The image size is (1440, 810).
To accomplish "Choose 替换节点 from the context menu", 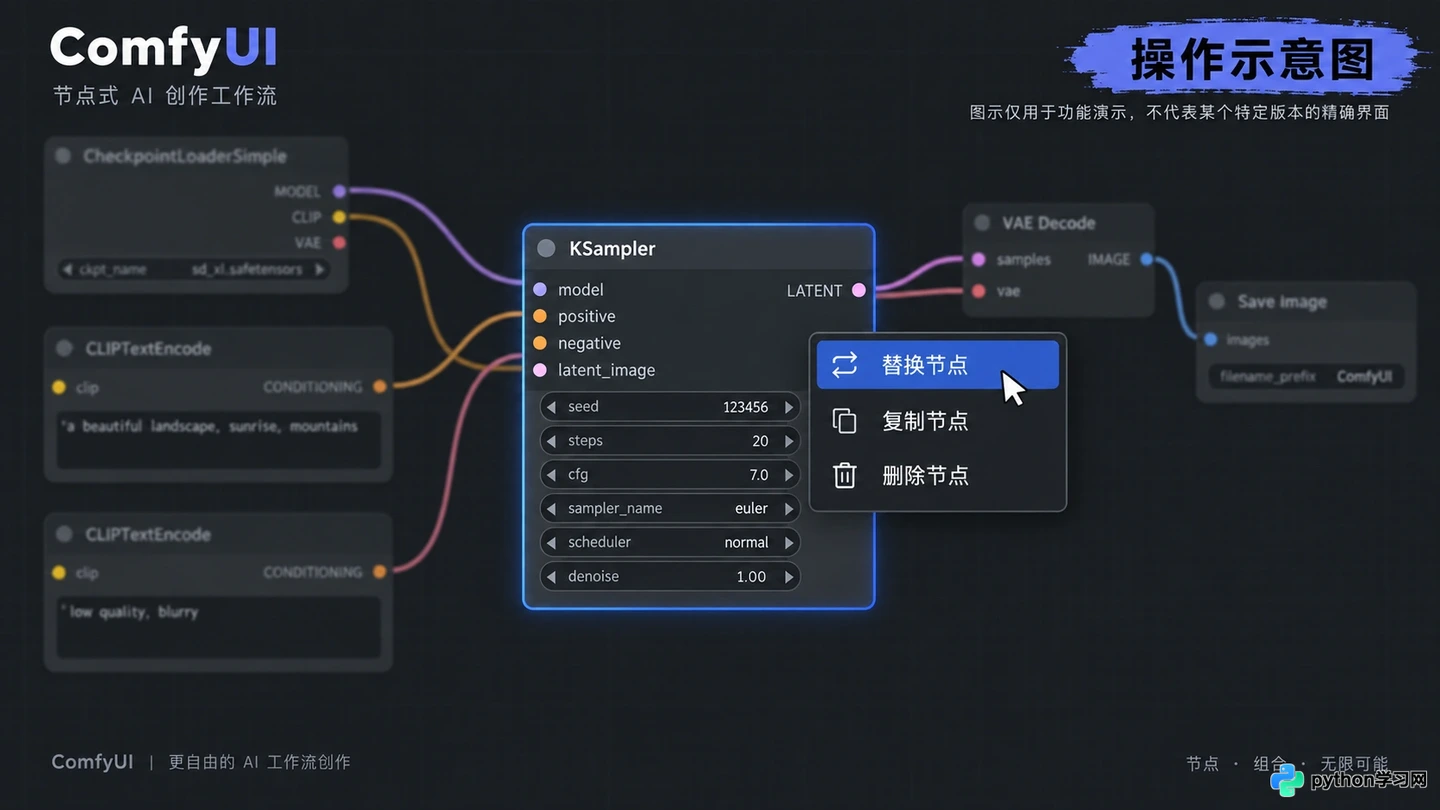I will click(937, 365).
